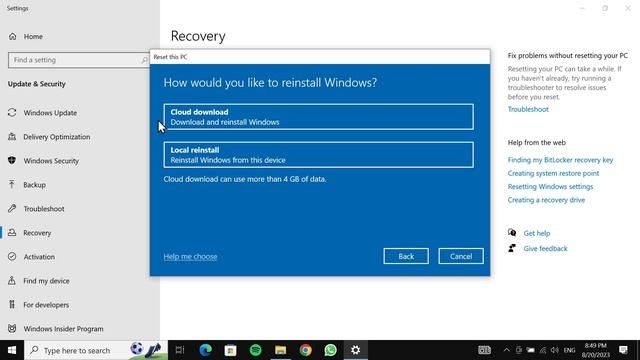Click the Find my device icon
640x360 pixels.
click(12, 280)
